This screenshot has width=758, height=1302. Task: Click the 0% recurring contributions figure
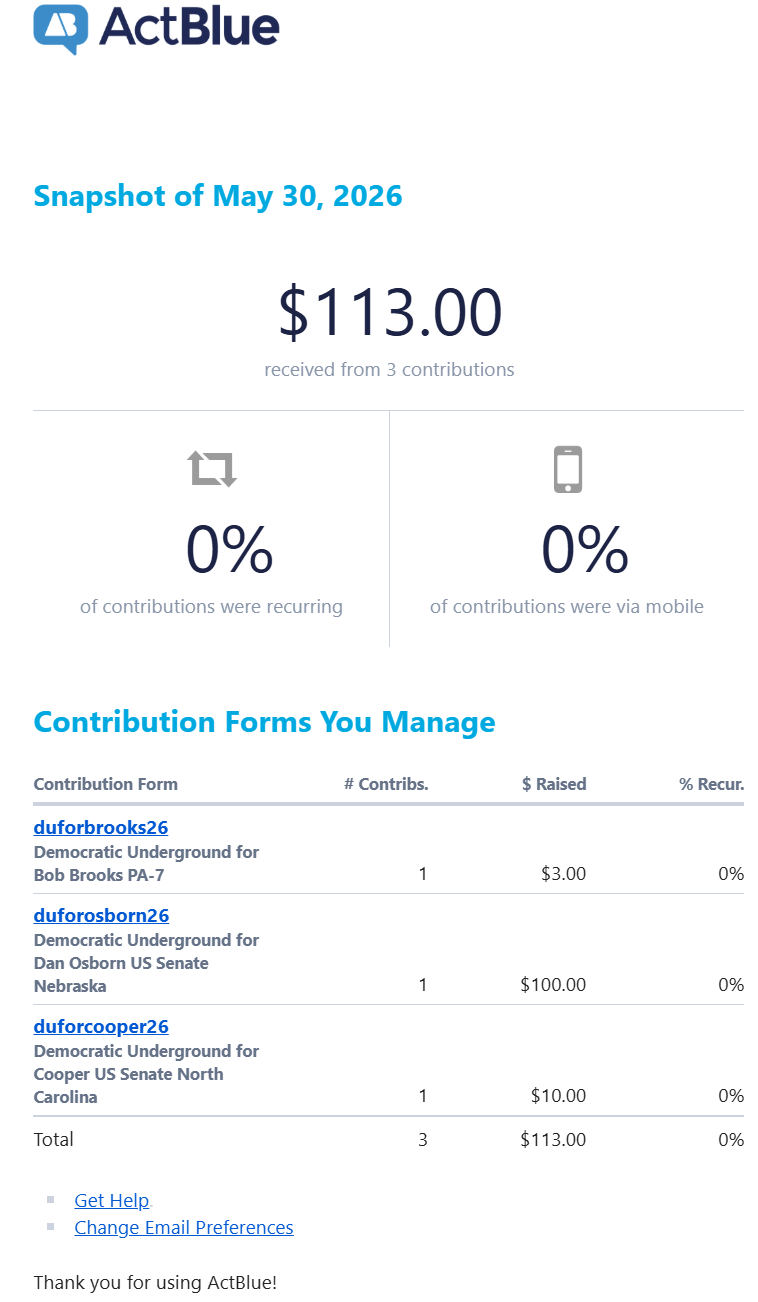coord(230,550)
